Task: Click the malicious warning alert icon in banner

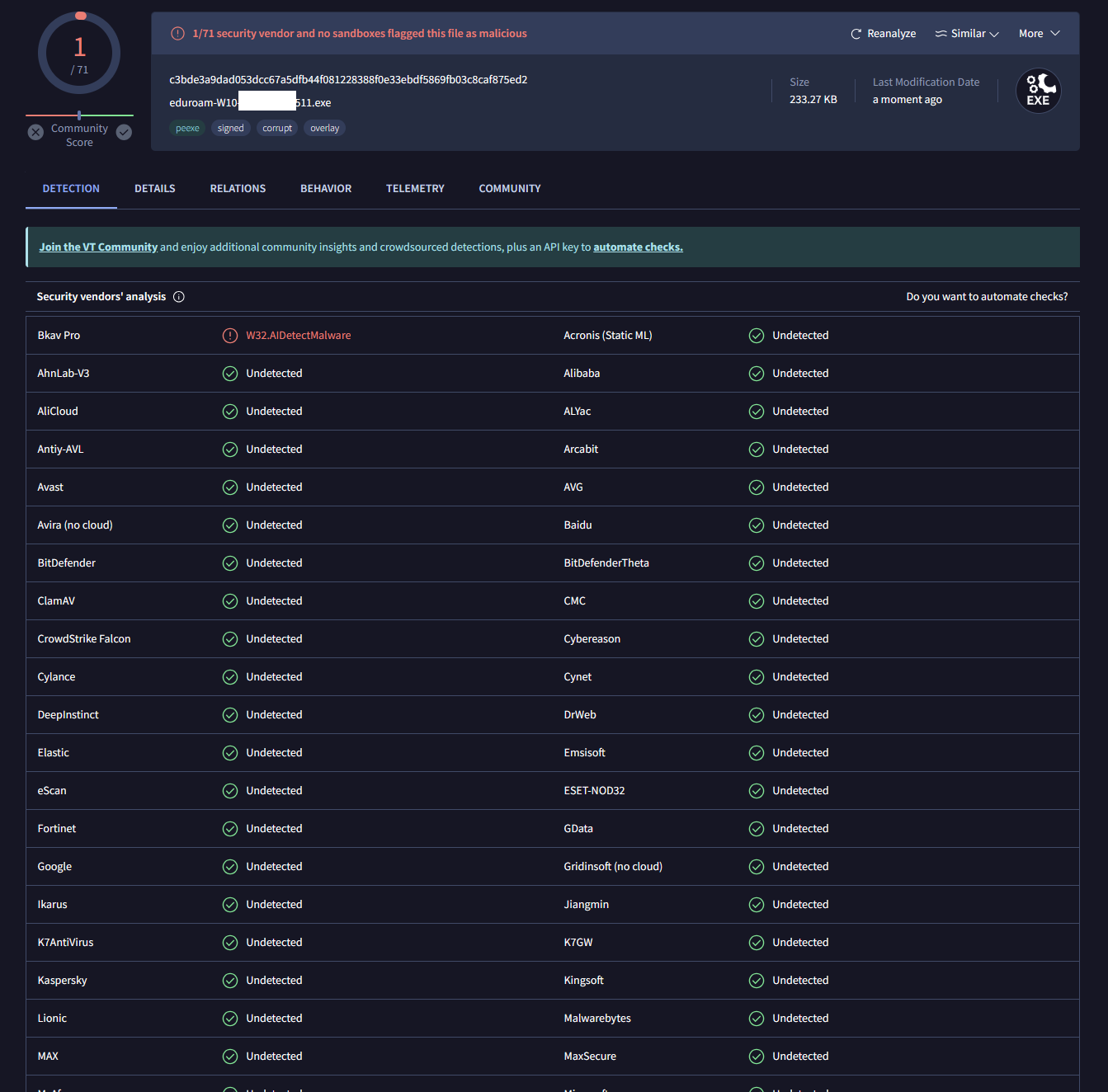Action: click(x=177, y=34)
